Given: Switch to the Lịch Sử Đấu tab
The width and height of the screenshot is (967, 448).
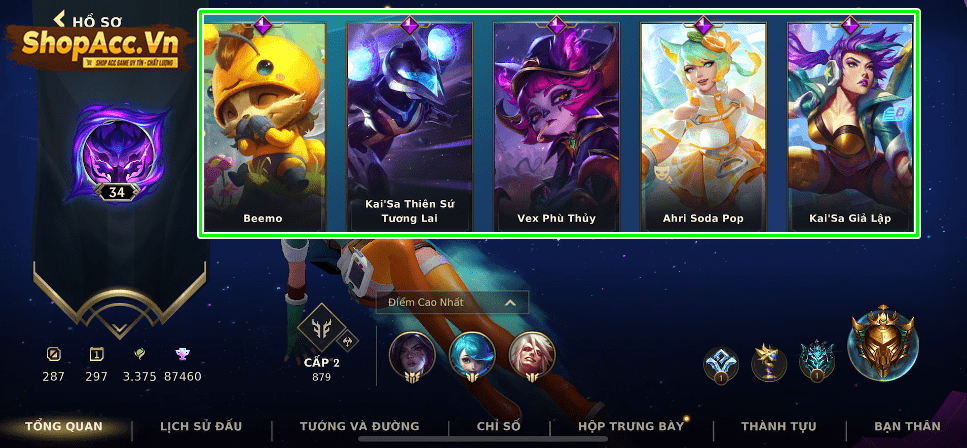Looking at the screenshot, I should pos(201,426).
